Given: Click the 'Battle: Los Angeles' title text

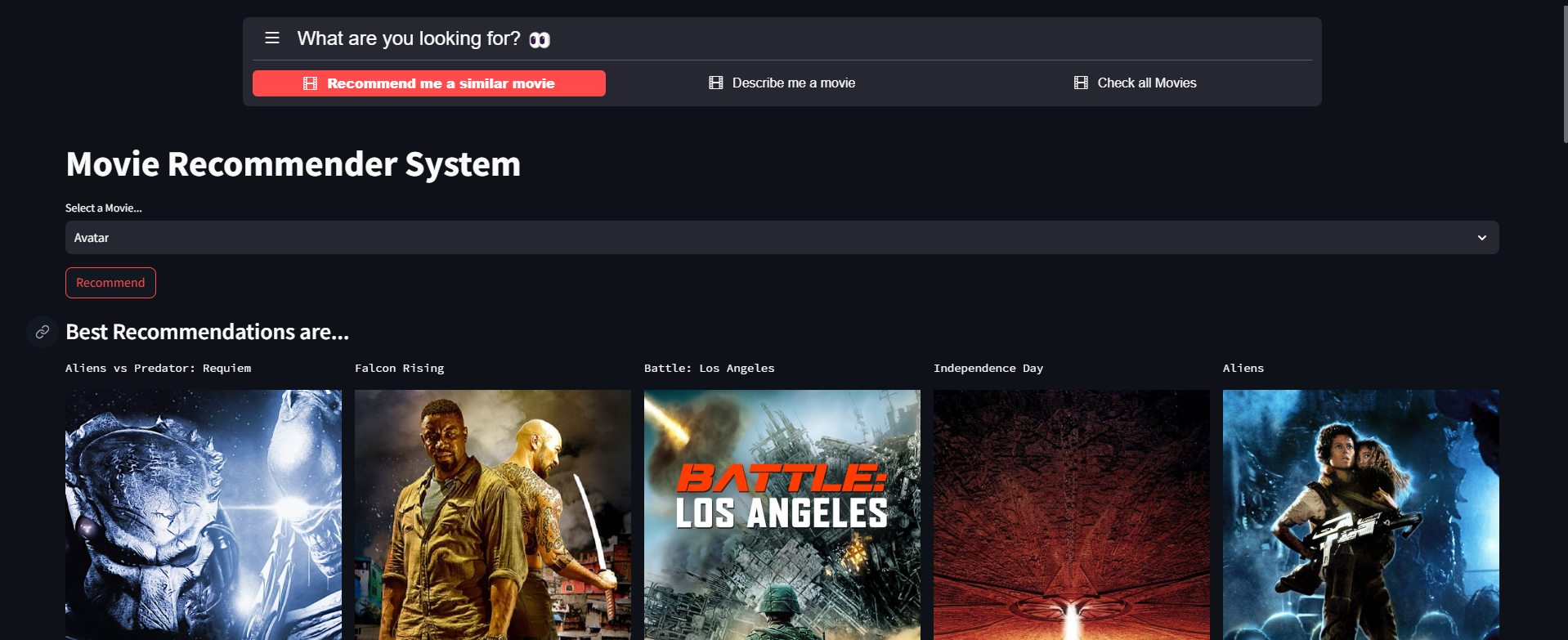Looking at the screenshot, I should tap(709, 369).
